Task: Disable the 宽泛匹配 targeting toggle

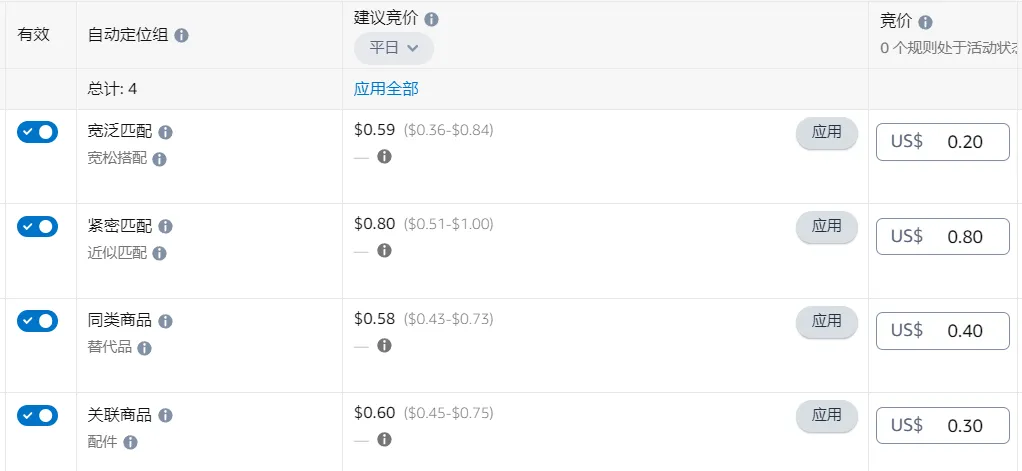Action: click(x=37, y=132)
